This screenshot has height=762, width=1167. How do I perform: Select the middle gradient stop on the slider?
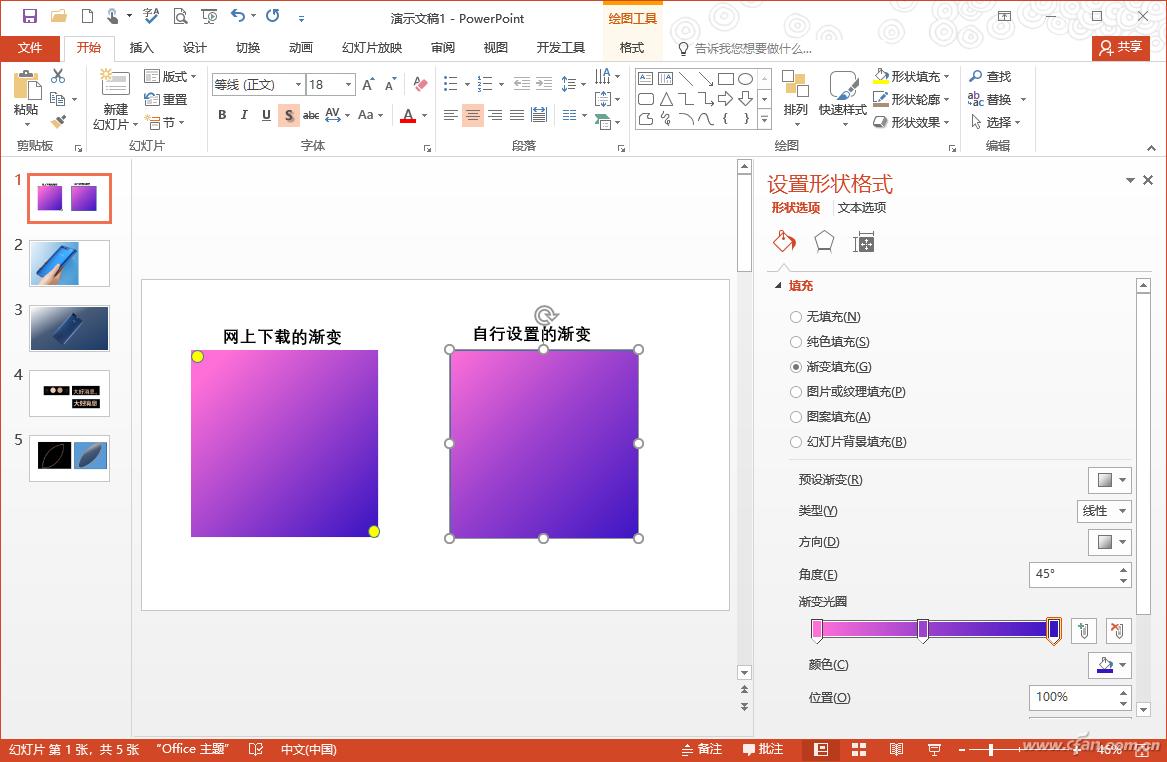pyautogui.click(x=921, y=630)
